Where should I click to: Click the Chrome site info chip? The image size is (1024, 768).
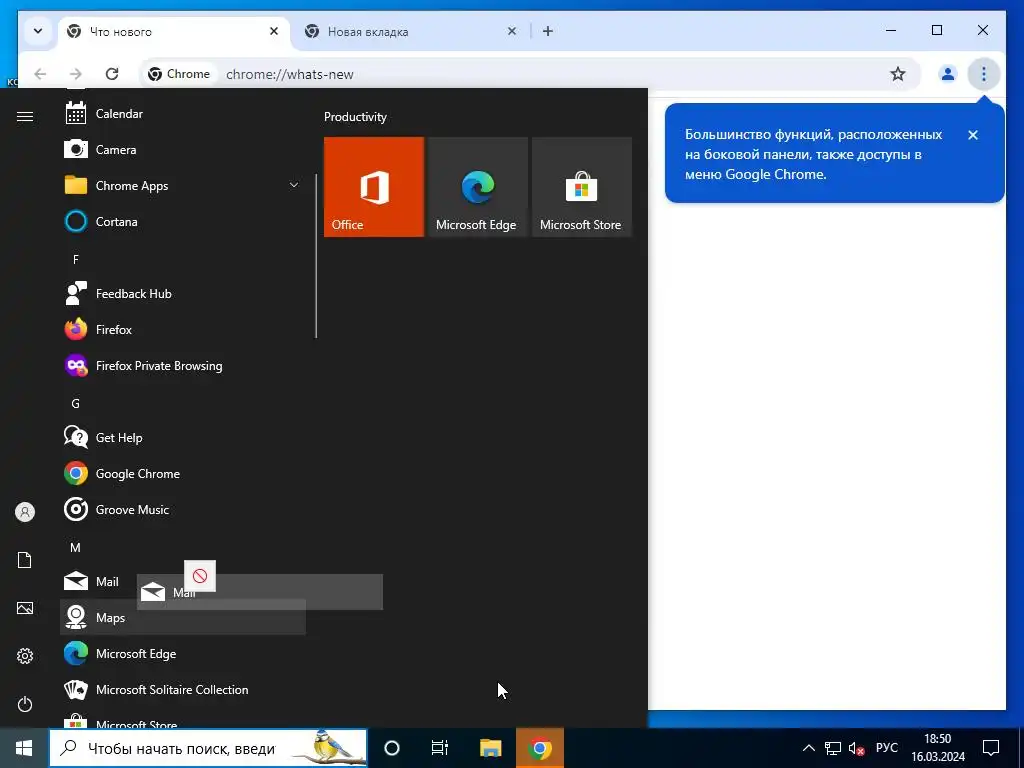coord(179,74)
